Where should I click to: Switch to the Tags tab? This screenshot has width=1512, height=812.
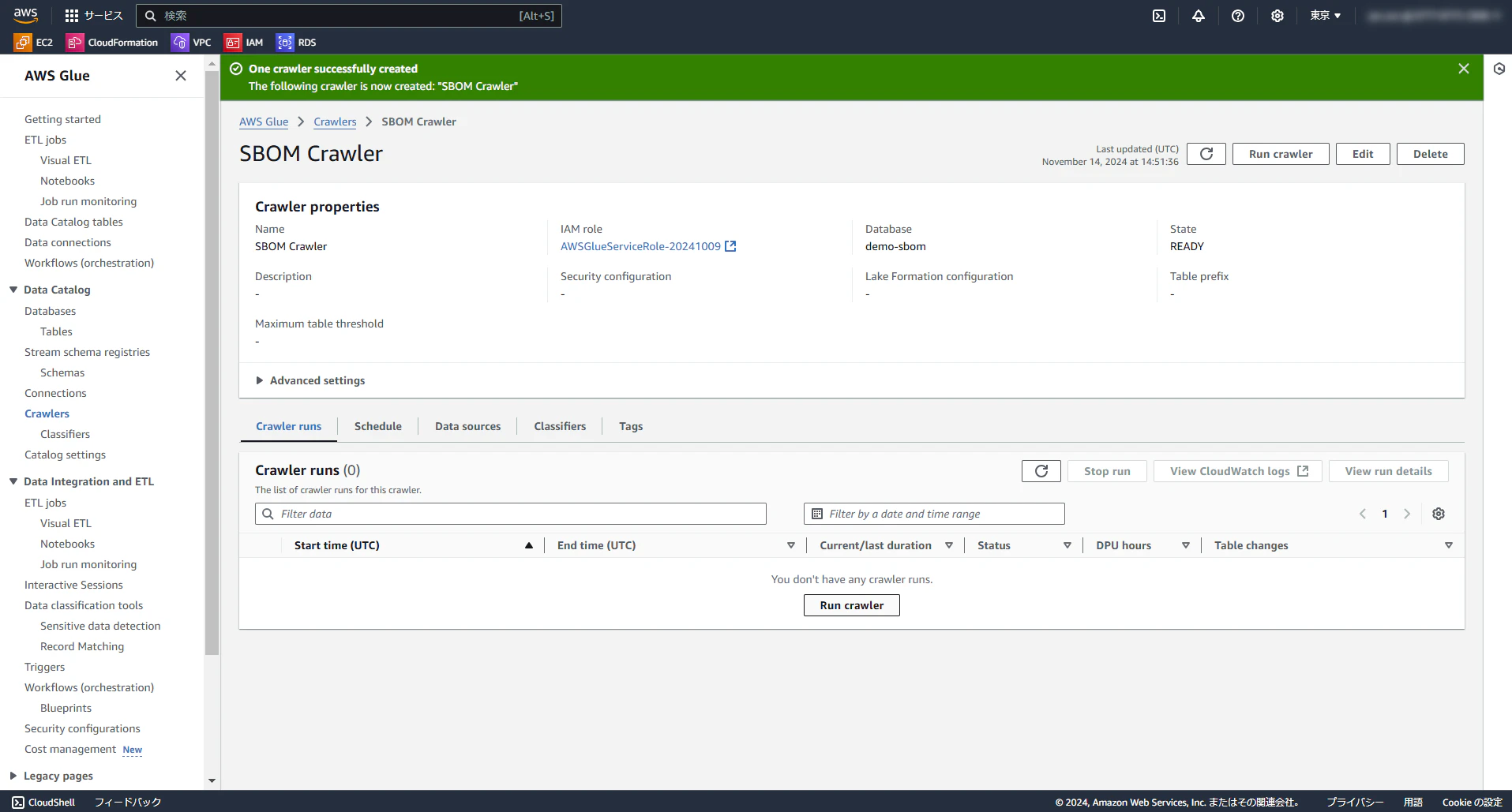[x=631, y=426]
